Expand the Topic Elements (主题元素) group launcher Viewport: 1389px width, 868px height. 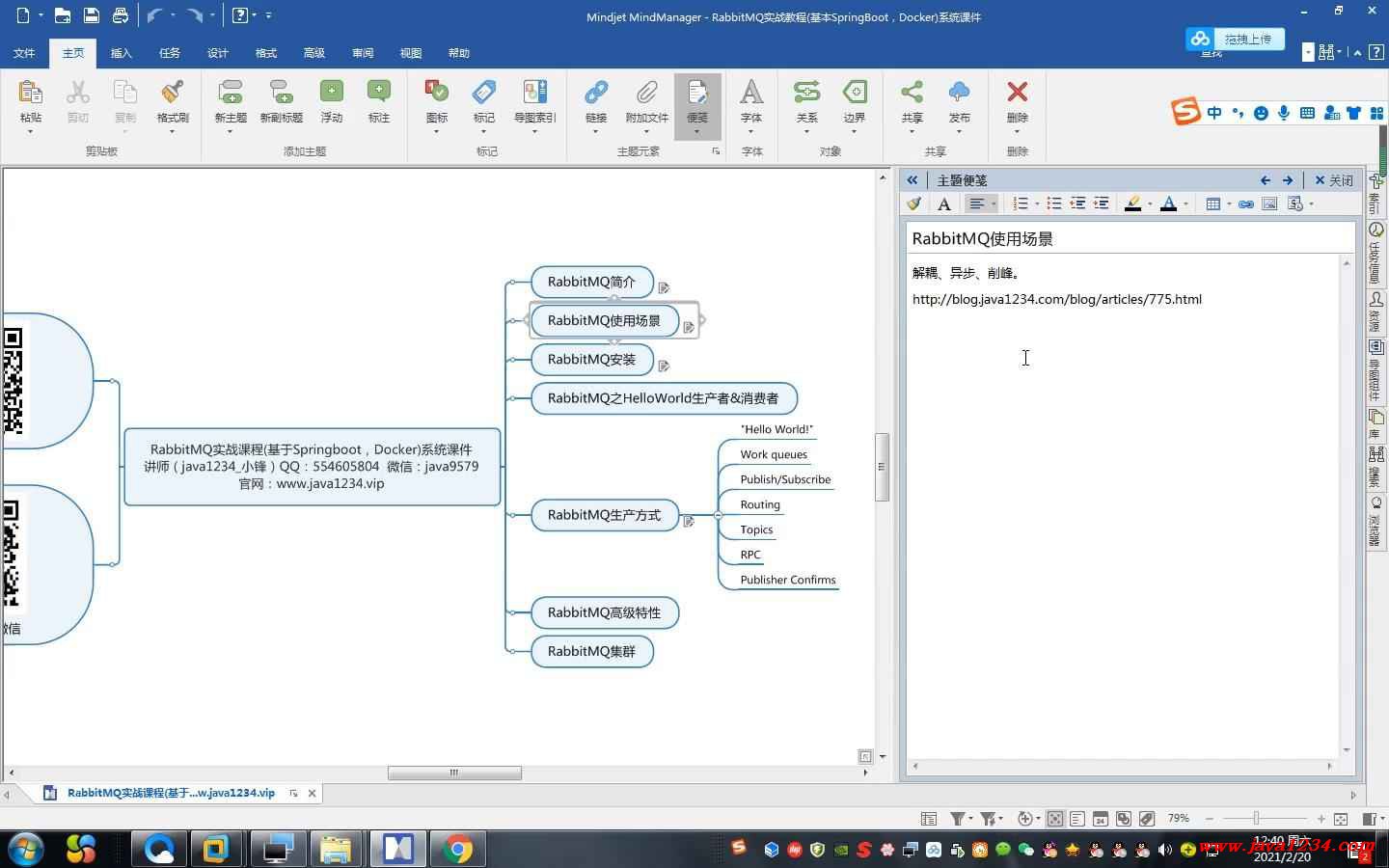716,151
